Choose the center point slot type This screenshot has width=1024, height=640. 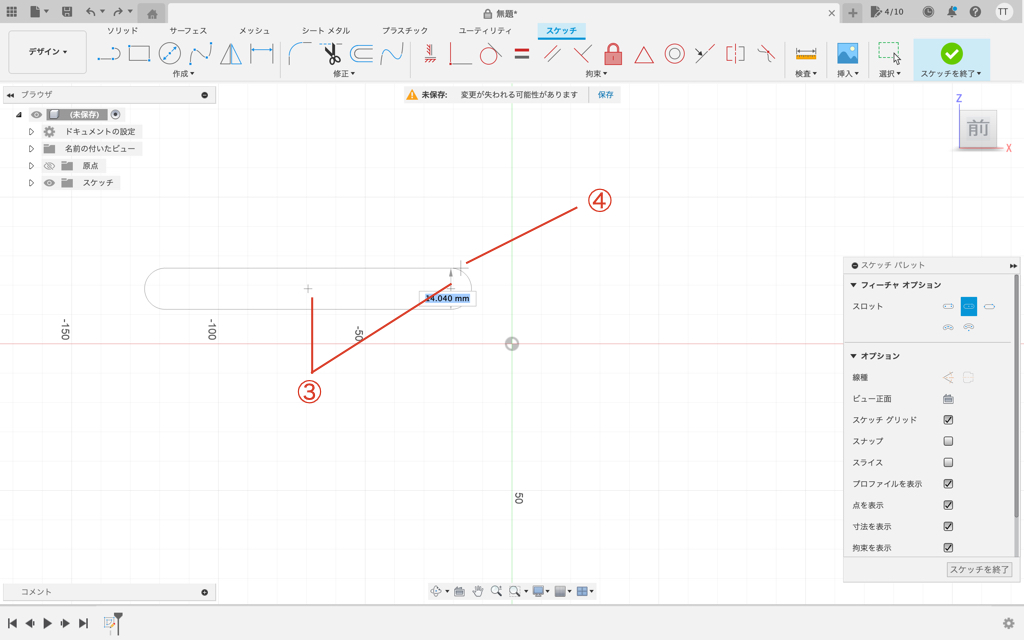[989, 306]
